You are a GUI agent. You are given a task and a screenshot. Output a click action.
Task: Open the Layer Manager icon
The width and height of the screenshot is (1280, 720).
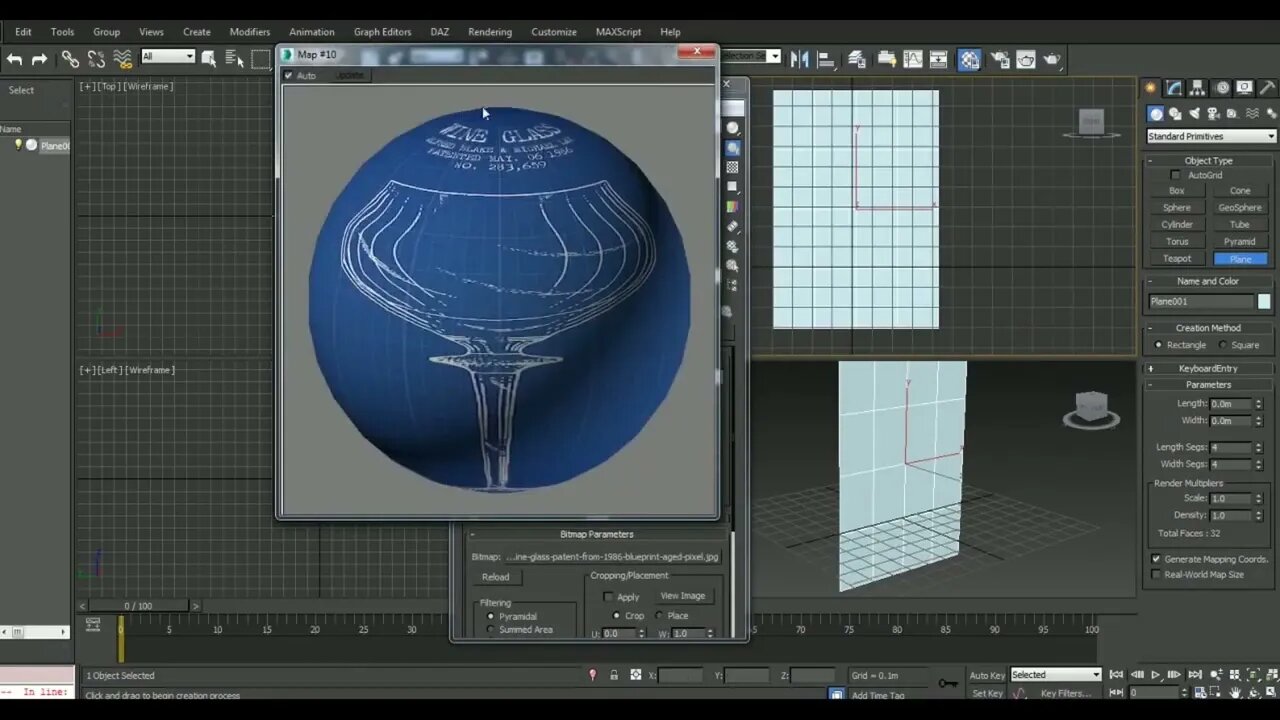tap(857, 59)
